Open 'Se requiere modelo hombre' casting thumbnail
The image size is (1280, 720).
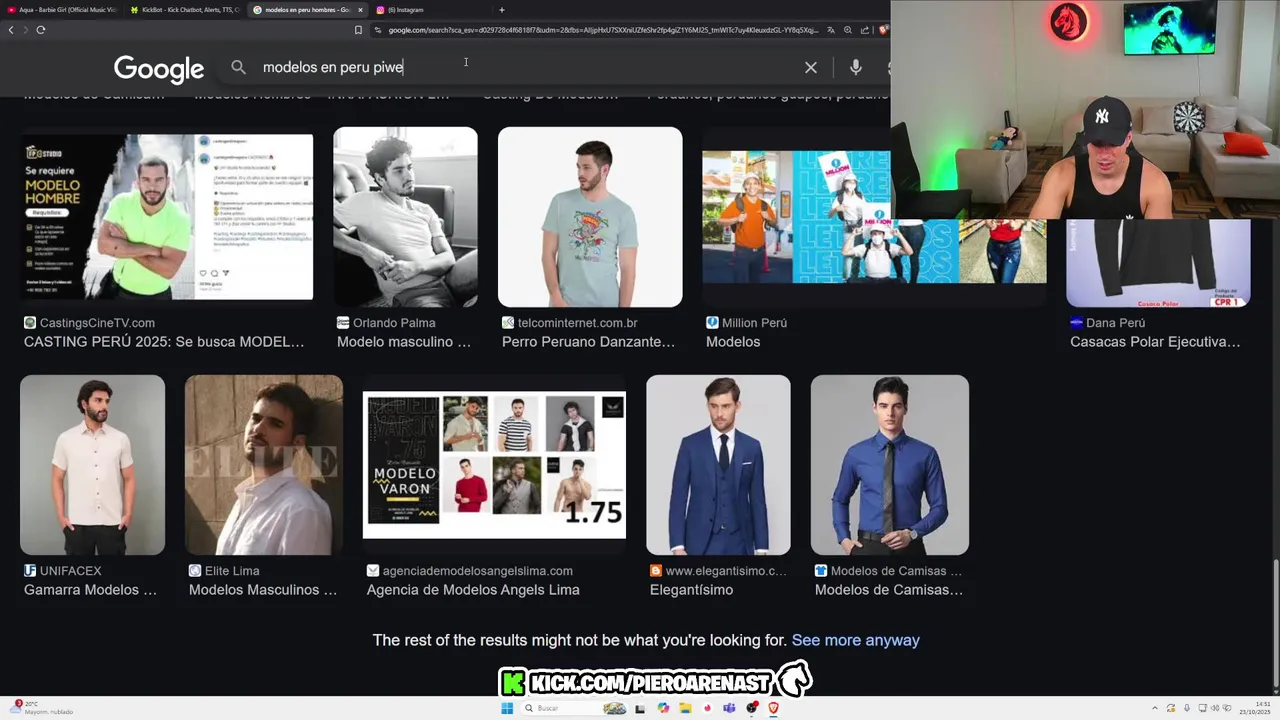(166, 217)
